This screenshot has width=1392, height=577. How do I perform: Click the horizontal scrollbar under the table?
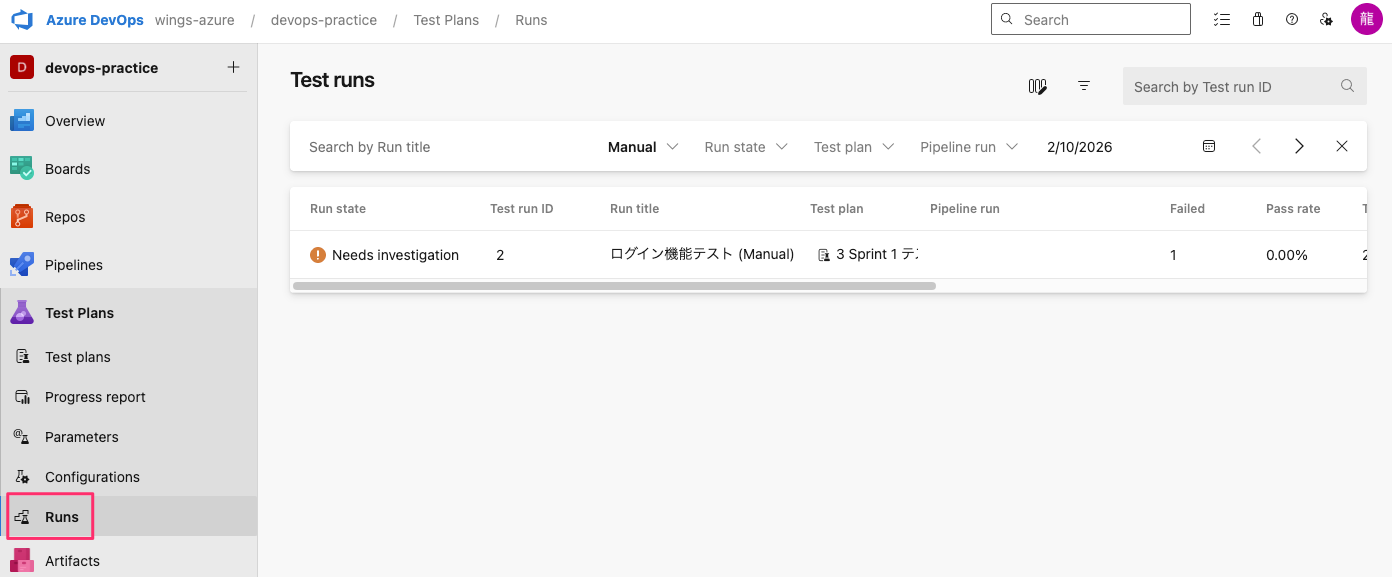tap(614, 286)
